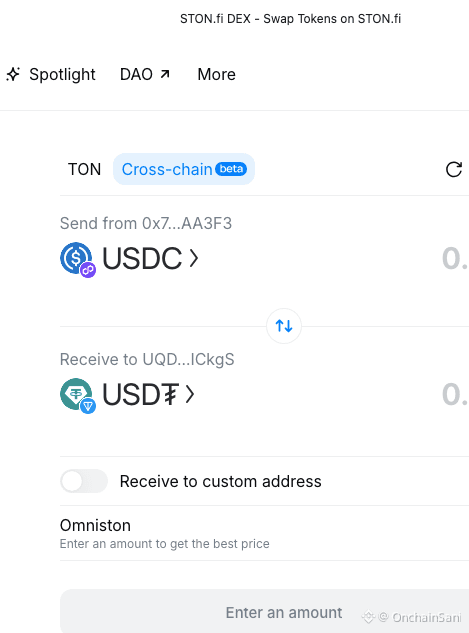The width and height of the screenshot is (469, 633).
Task: Swap send and receive tokens arrows
Action: point(284,326)
